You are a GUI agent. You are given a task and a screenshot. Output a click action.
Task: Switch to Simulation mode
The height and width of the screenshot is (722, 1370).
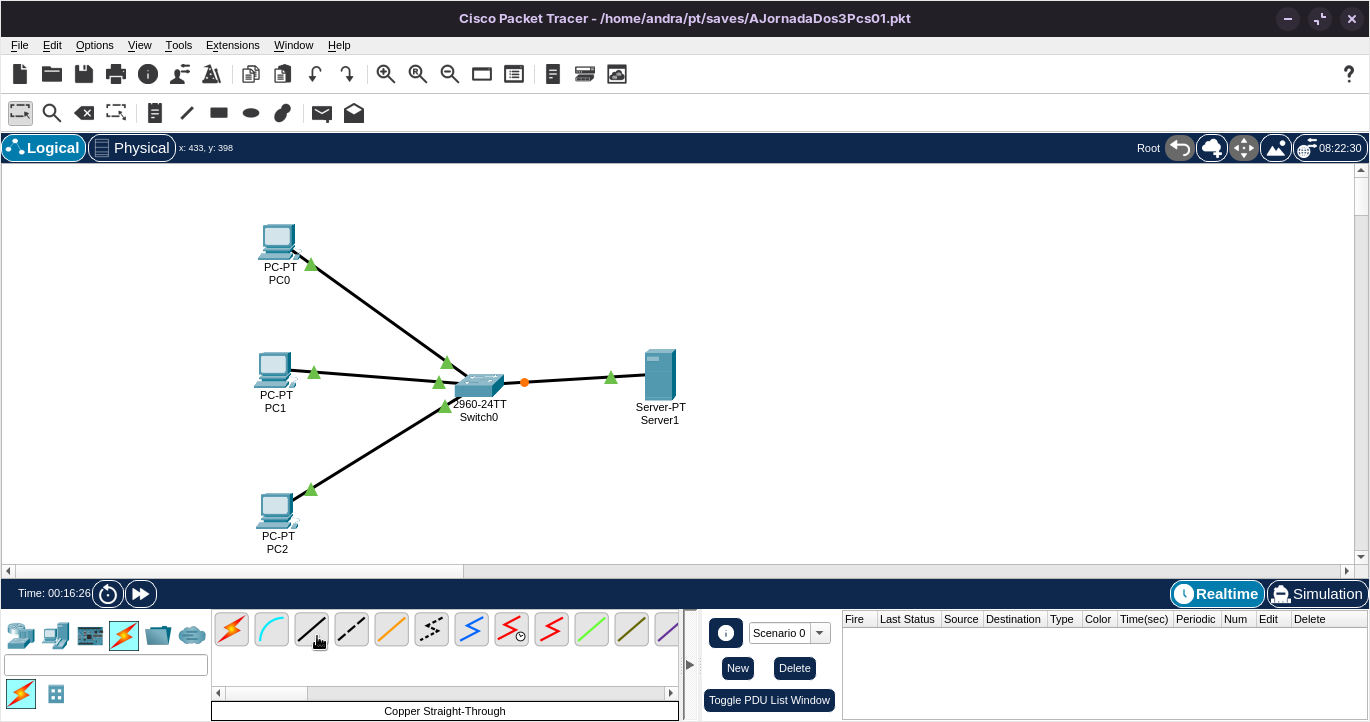[1316, 594]
